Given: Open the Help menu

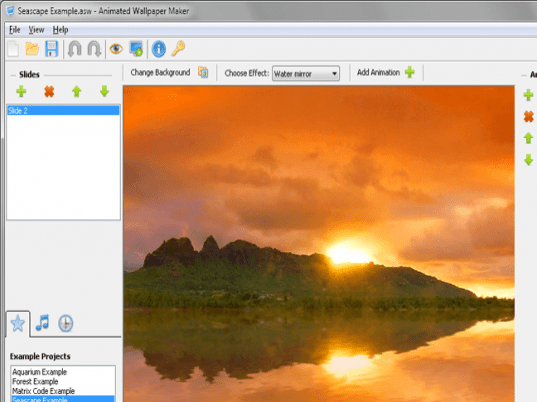Looking at the screenshot, I should point(60,30).
